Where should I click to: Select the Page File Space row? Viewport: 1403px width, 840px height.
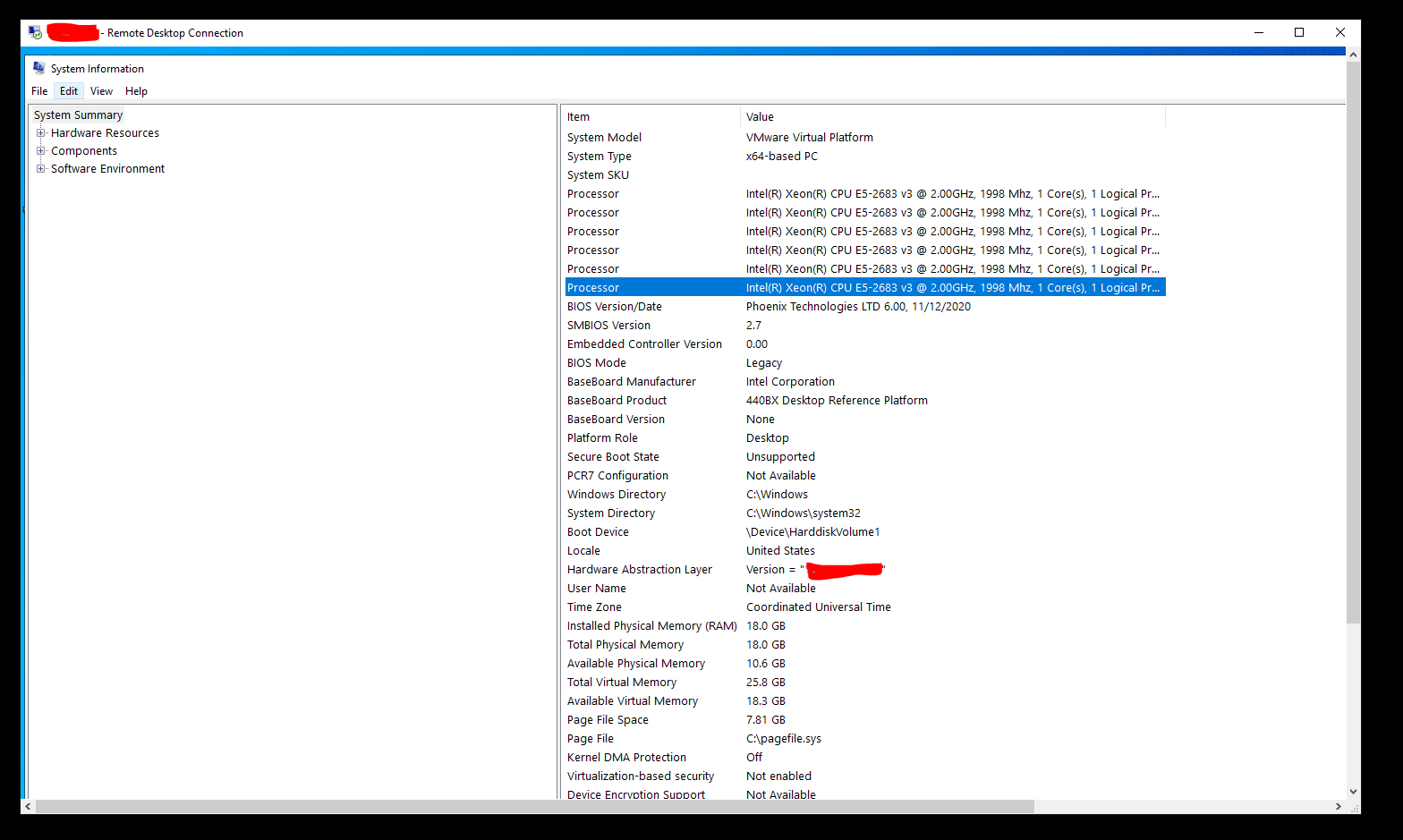(865, 720)
